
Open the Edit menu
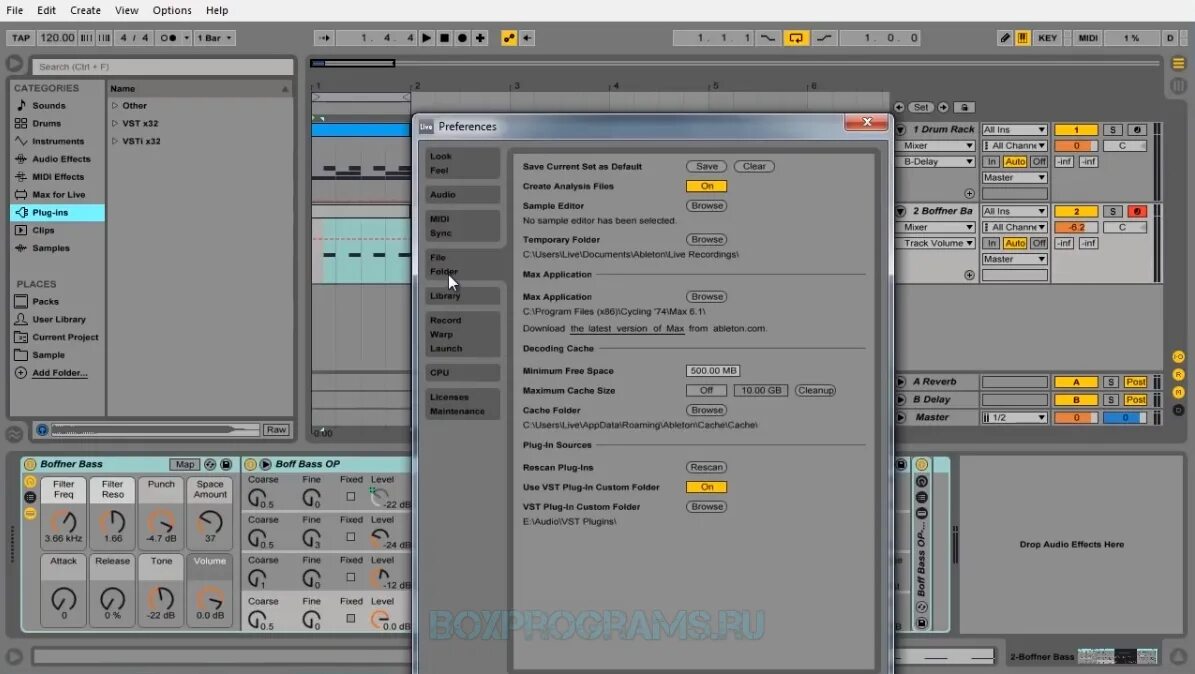46,10
